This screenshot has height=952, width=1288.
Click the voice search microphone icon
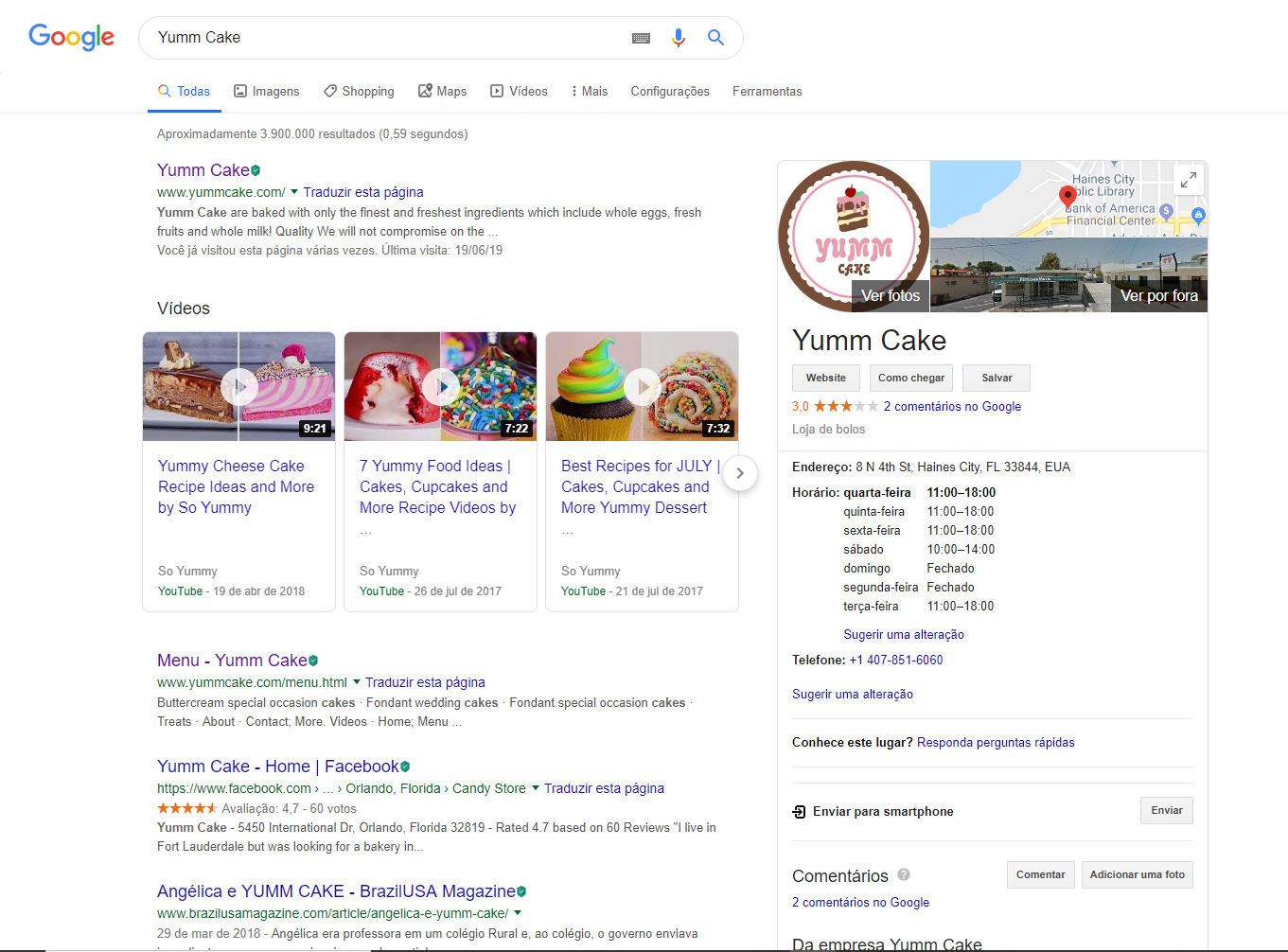coord(678,38)
